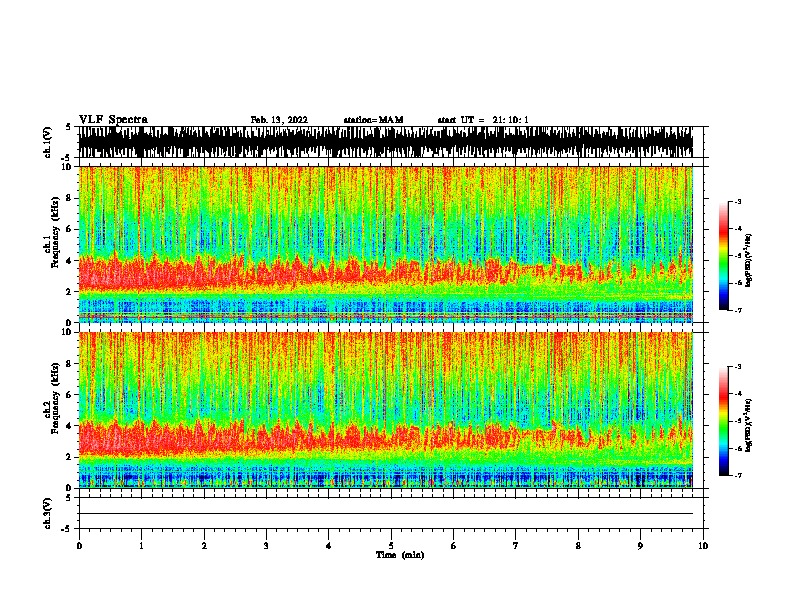
Task: Click the "station=MAM" header label
Action: point(374,120)
